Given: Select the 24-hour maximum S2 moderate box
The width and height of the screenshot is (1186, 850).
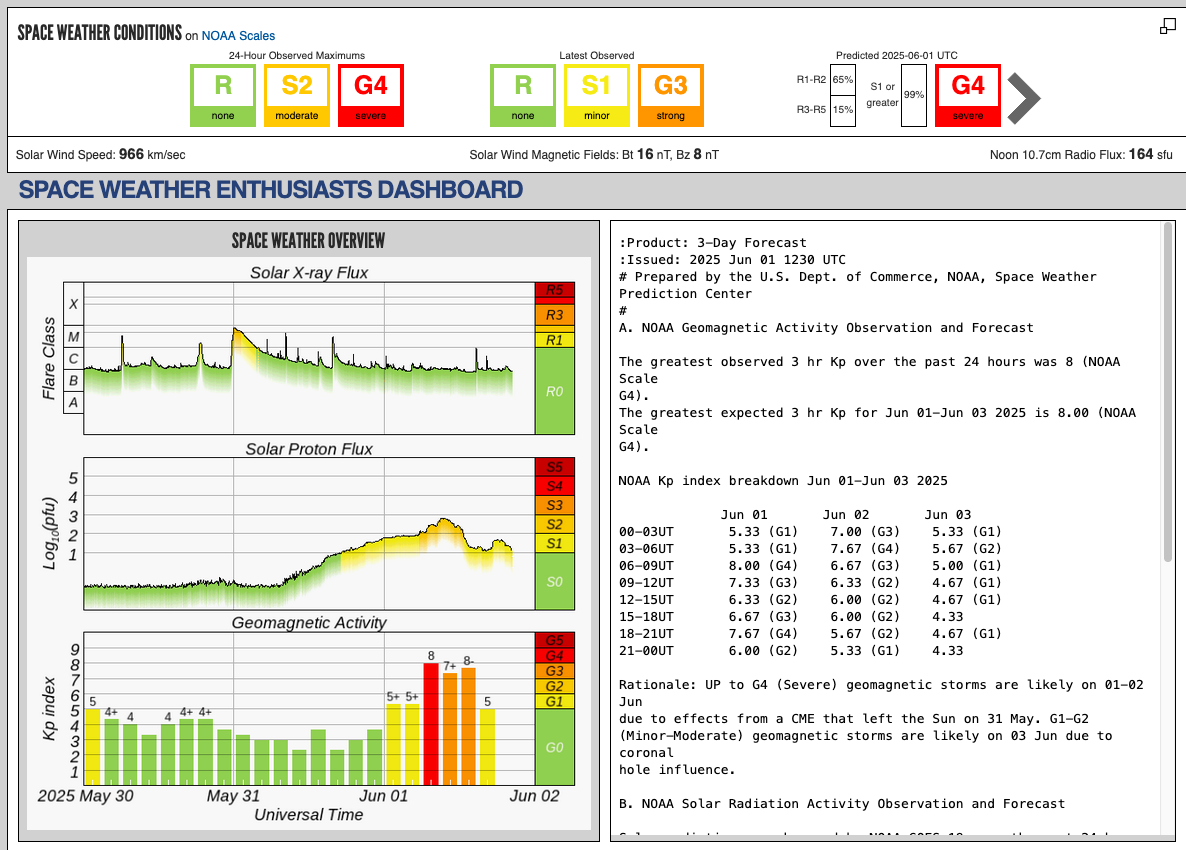Looking at the screenshot, I should tap(297, 95).
